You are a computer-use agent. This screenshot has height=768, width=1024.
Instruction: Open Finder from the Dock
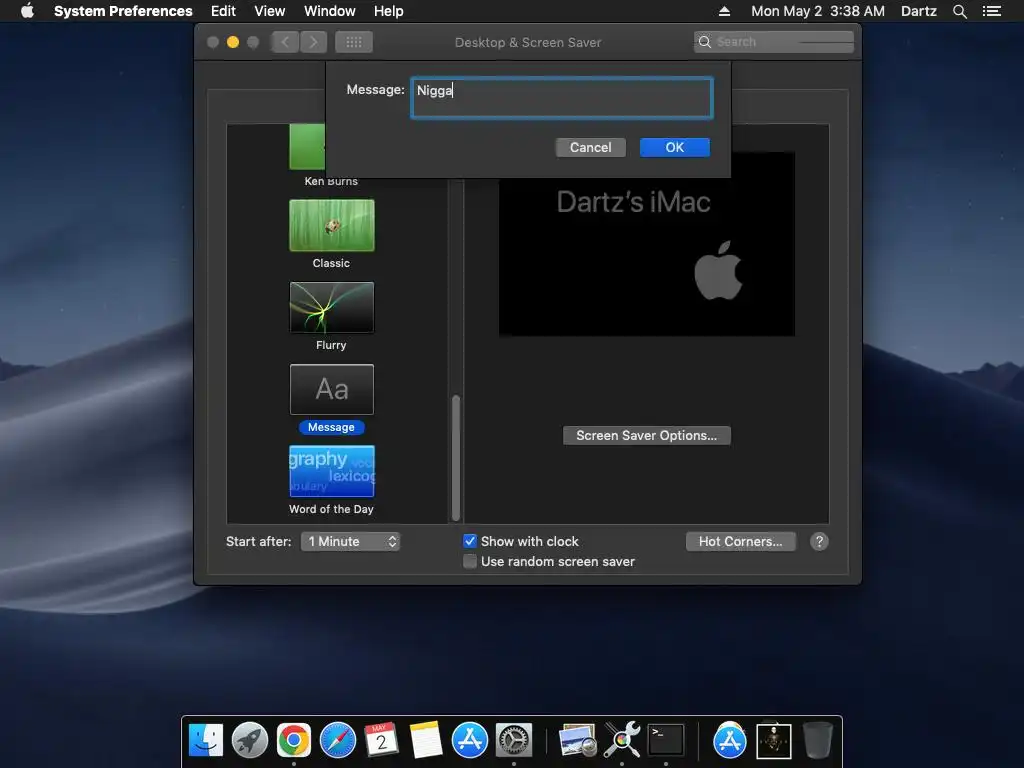tap(206, 741)
